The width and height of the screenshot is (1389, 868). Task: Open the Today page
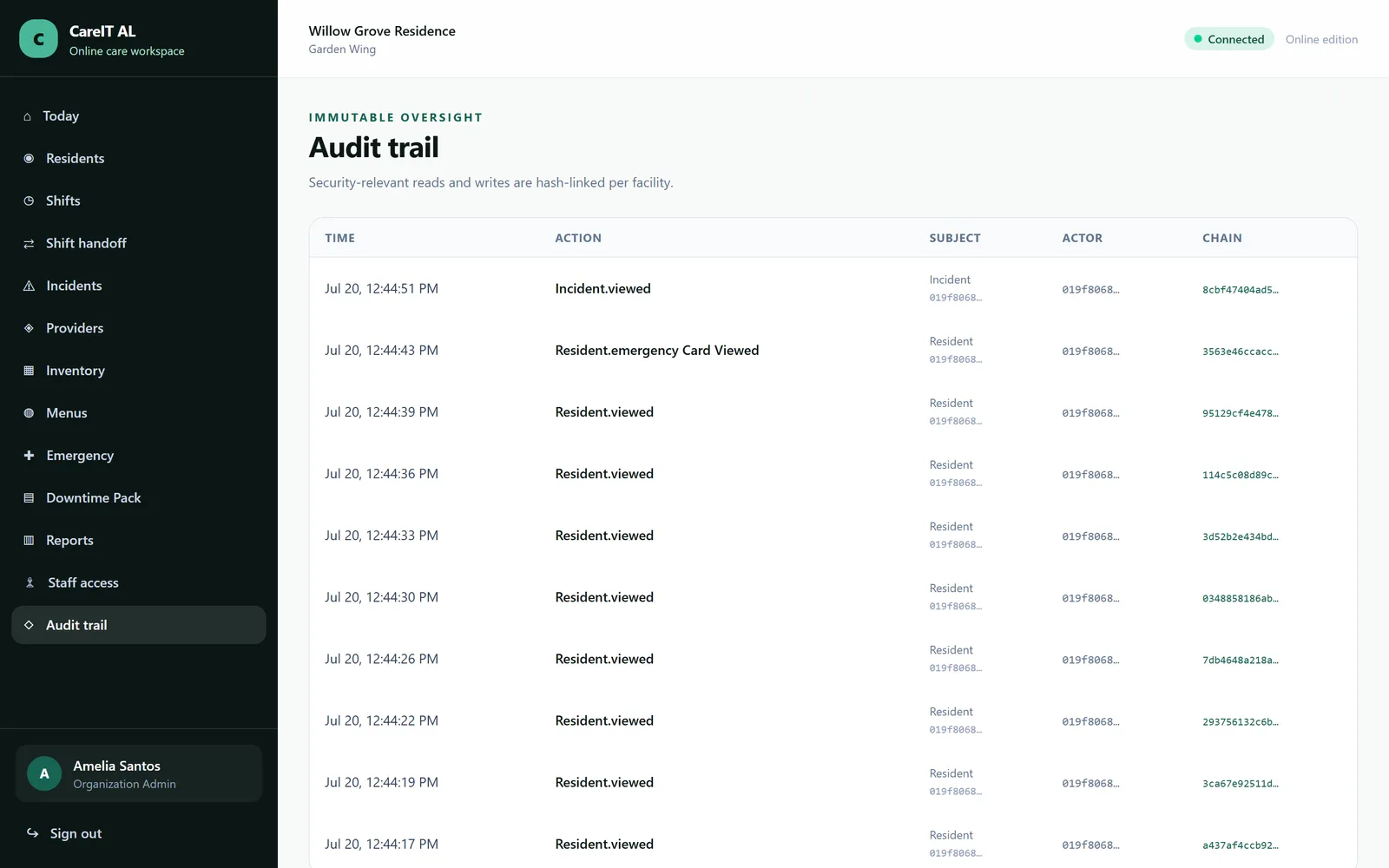tap(139, 116)
